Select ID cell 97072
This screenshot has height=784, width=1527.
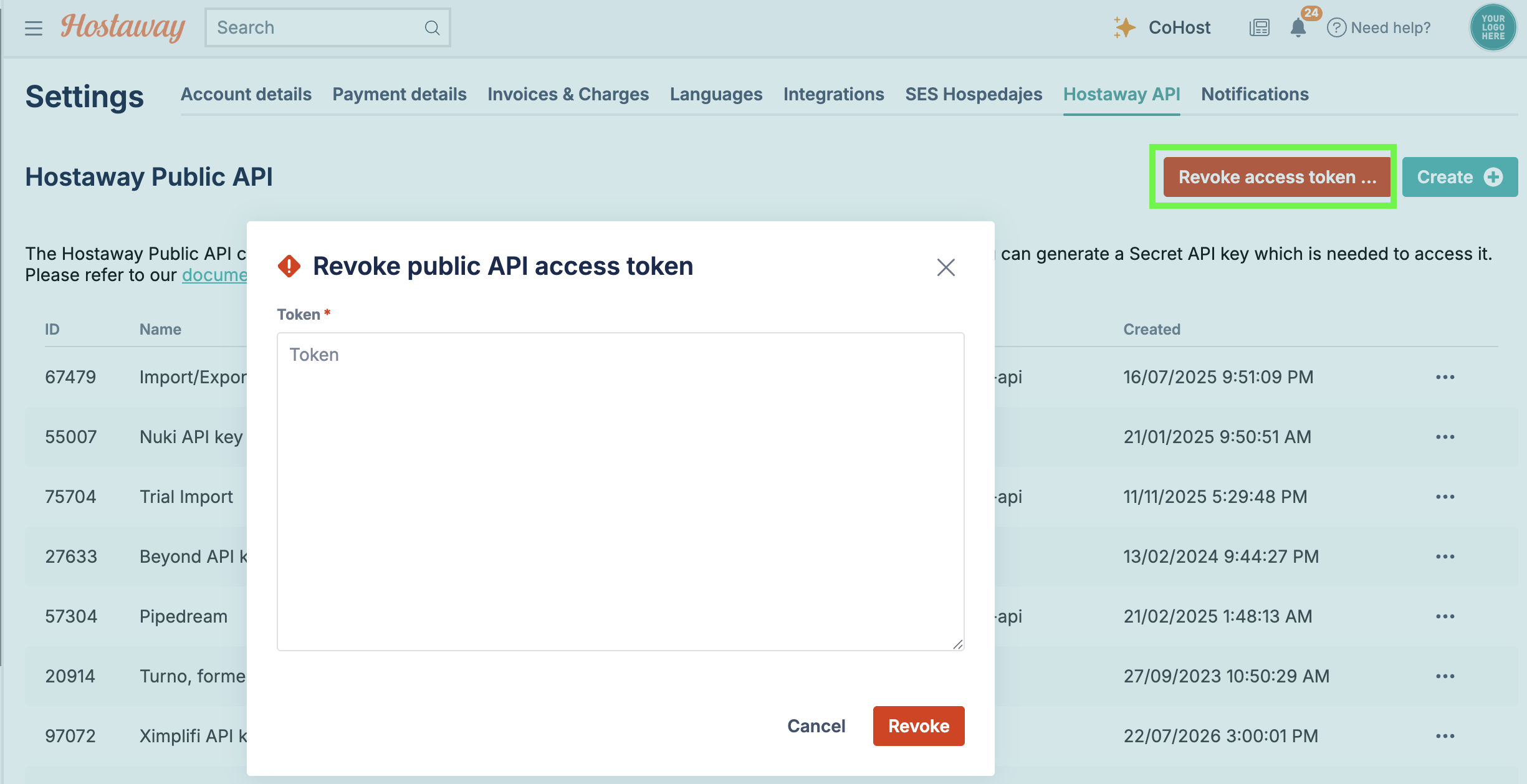coord(70,736)
